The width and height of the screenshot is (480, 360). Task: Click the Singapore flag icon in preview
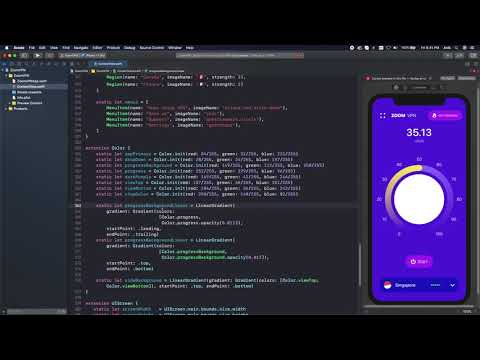pos(387,285)
